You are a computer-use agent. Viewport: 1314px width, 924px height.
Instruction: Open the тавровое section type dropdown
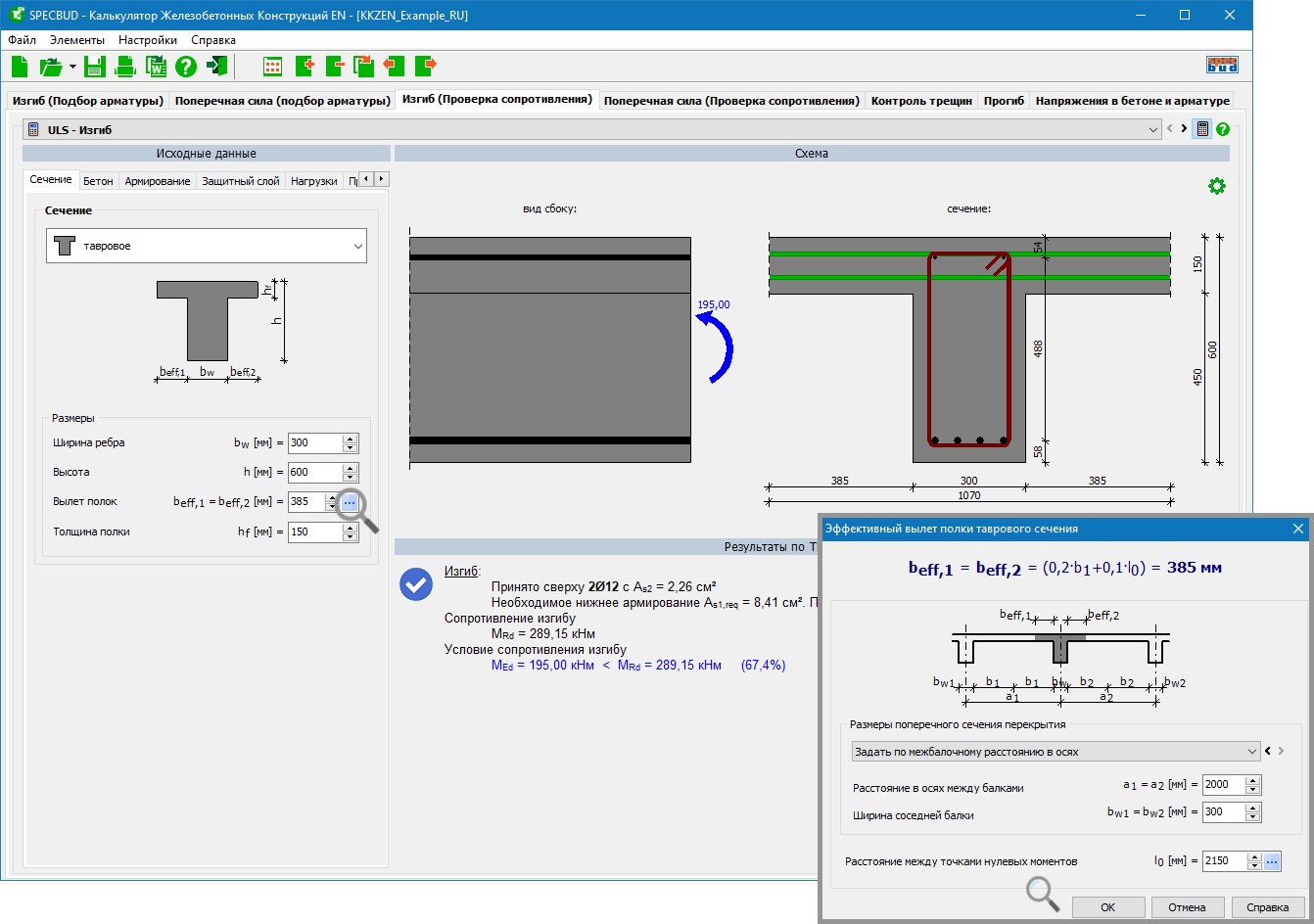pos(207,247)
